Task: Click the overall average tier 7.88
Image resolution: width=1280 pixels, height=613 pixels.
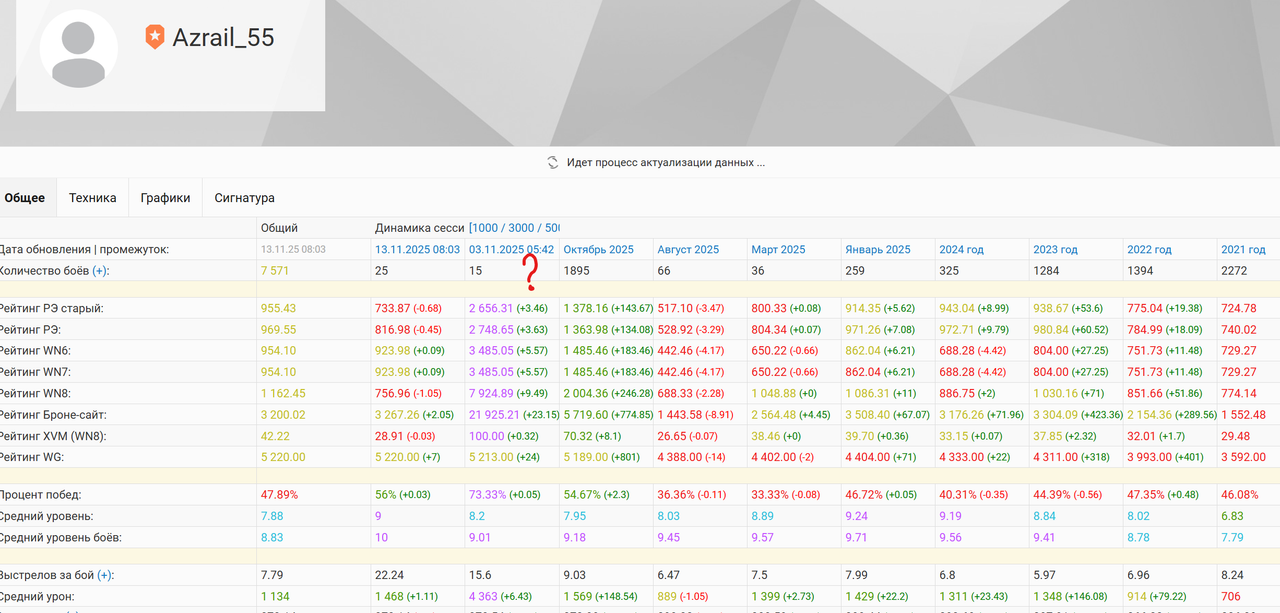Action: (x=273, y=516)
